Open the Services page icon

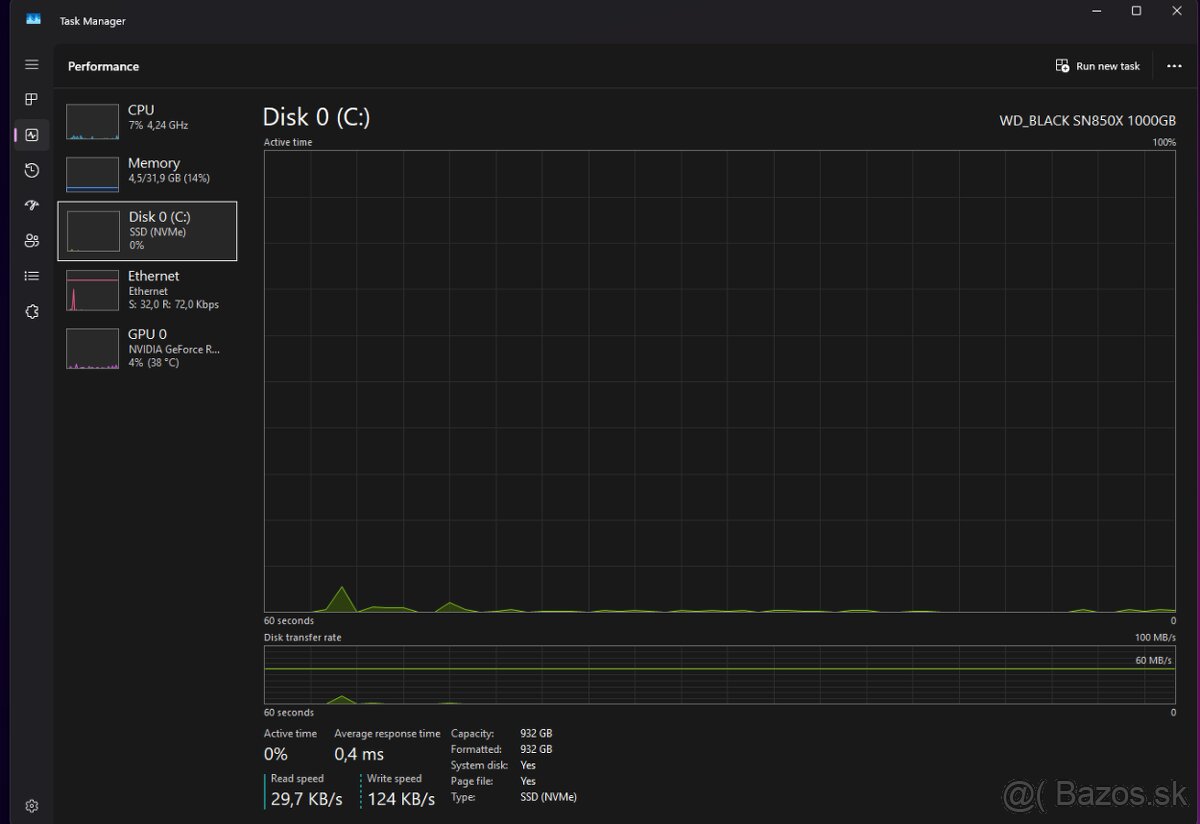[x=31, y=311]
